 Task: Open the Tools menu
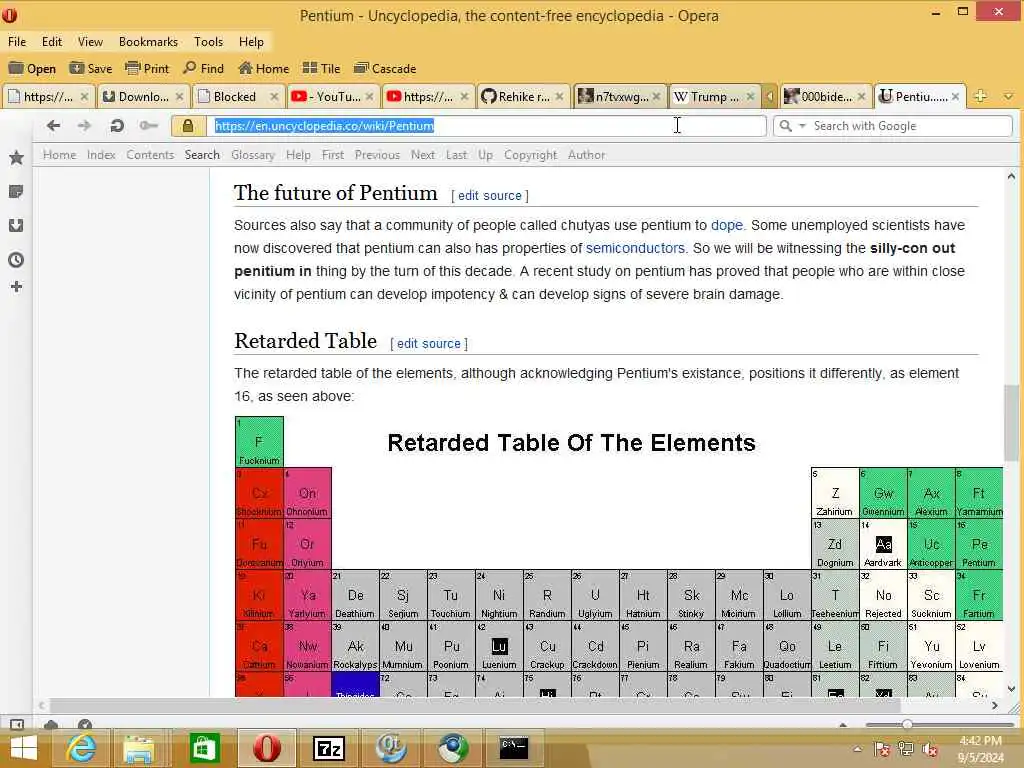[x=208, y=42]
